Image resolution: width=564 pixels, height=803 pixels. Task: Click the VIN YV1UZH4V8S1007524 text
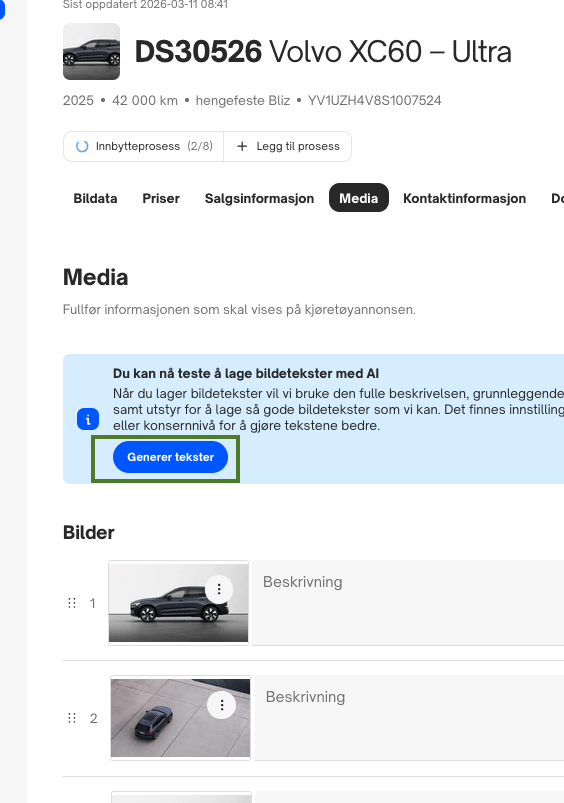[x=374, y=100]
